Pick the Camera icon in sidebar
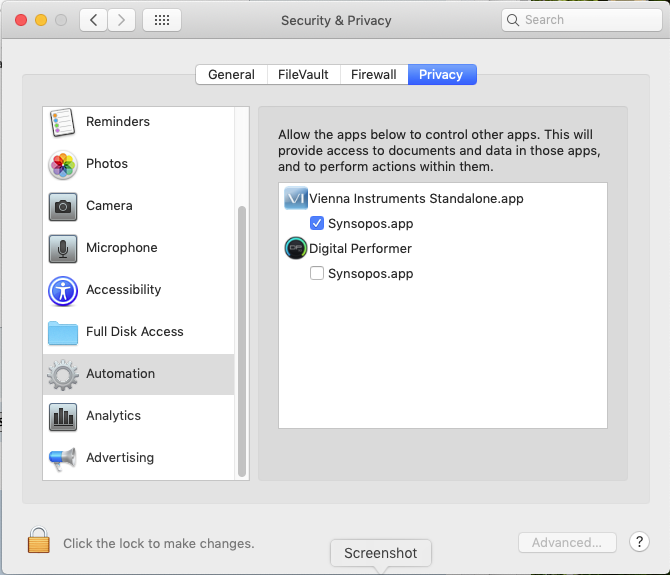Image resolution: width=670 pixels, height=575 pixels. click(63, 207)
